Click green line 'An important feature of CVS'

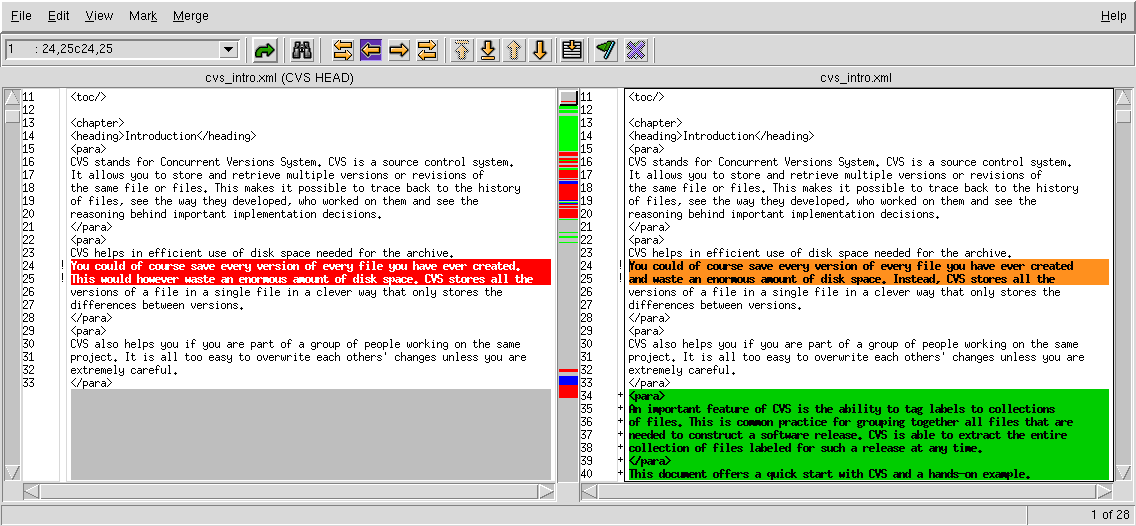[869, 409]
